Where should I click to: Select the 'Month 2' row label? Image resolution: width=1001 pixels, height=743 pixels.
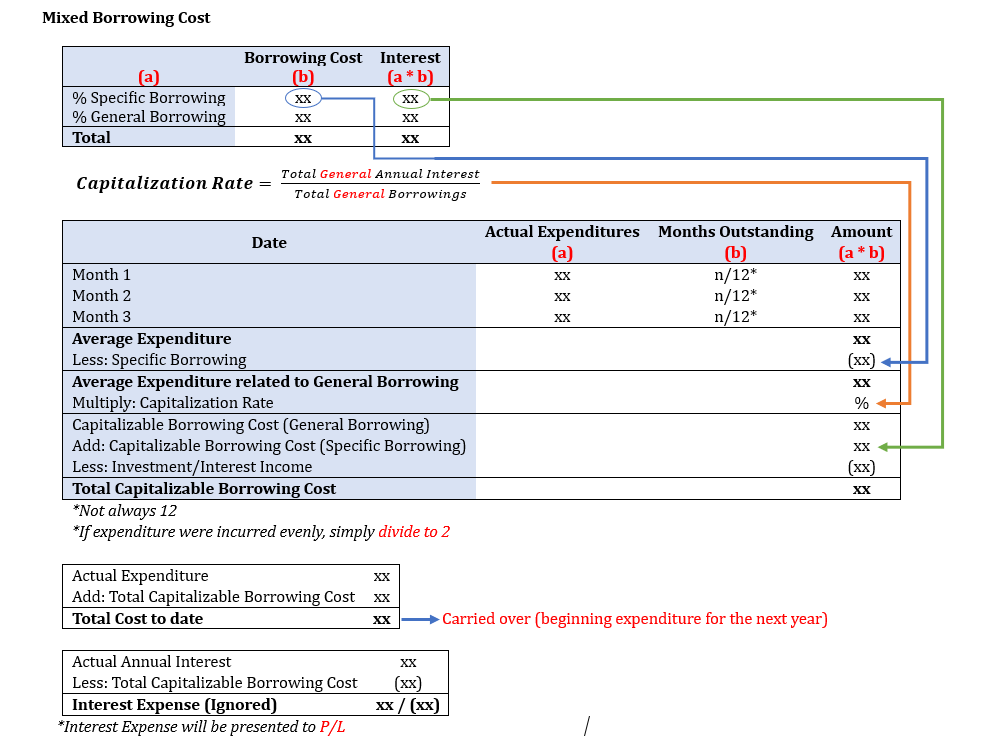click(101, 296)
